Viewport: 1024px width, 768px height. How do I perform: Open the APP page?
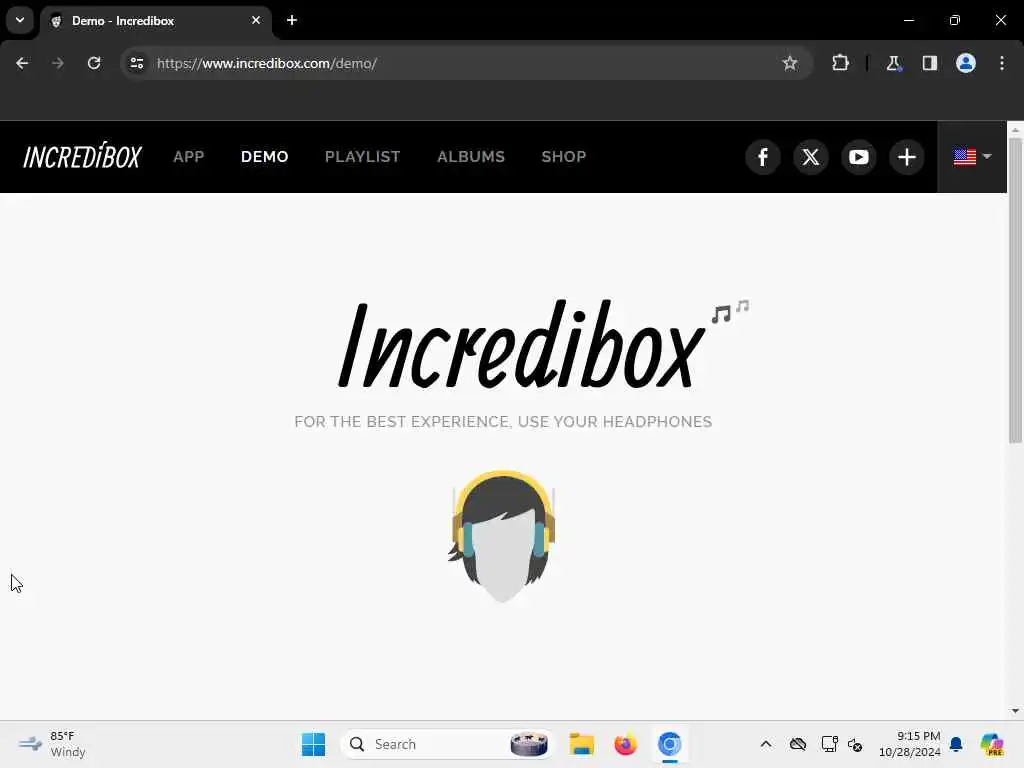click(x=189, y=157)
